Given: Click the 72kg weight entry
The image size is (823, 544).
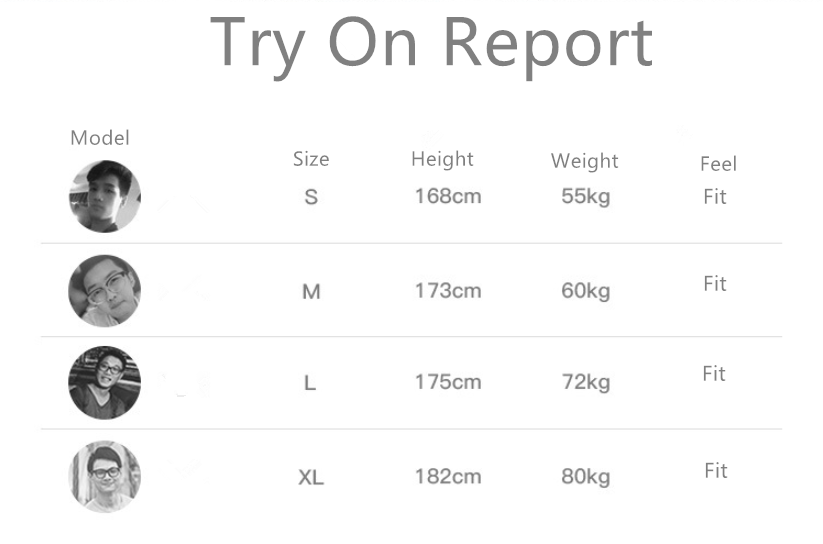Looking at the screenshot, I should click(x=585, y=383).
